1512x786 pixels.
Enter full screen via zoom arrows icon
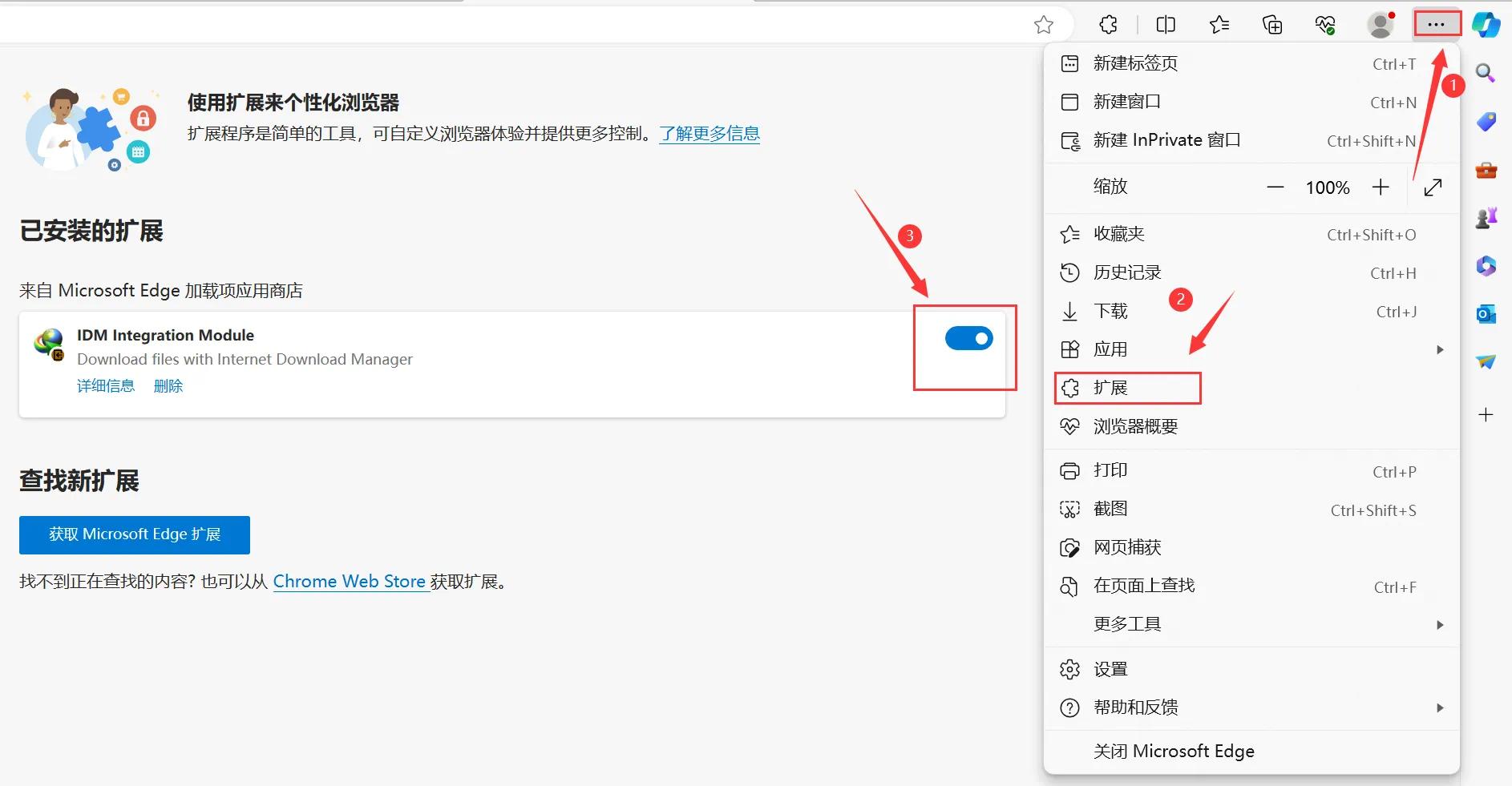click(x=1433, y=187)
